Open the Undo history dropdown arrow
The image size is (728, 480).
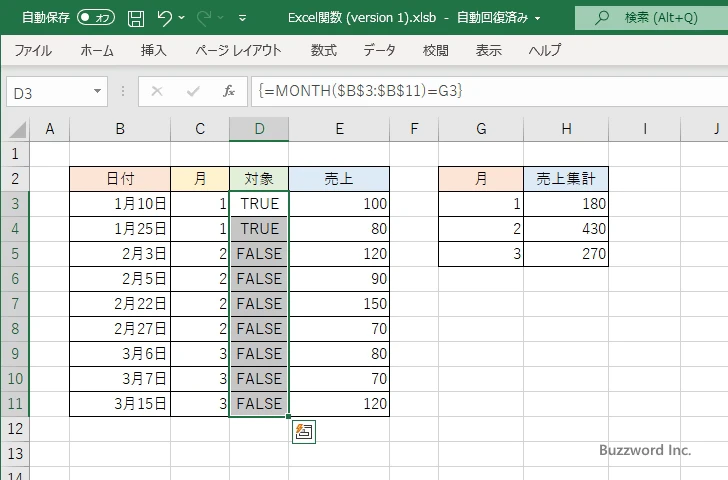182,17
